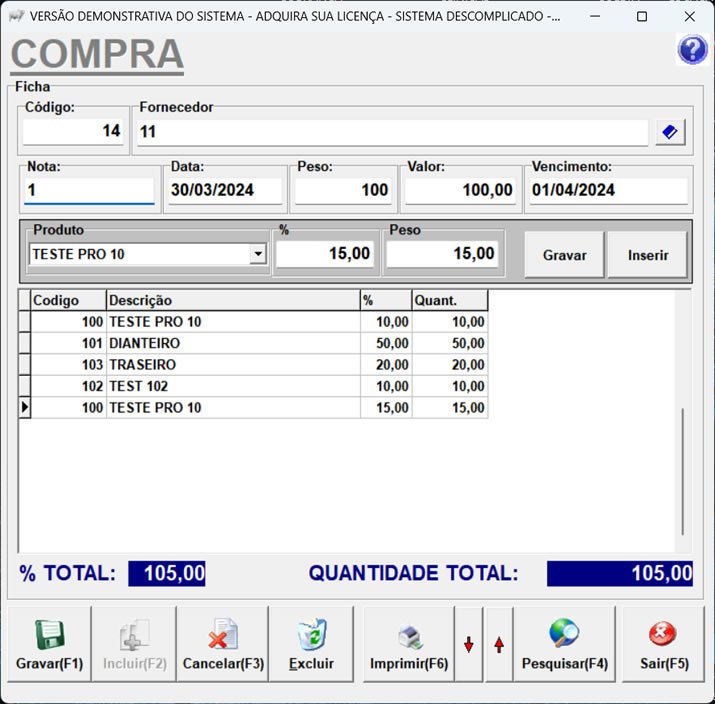Click the Fornecedor lookup diamond icon button
Screen dimensions: 715x704
pyautogui.click(x=670, y=133)
